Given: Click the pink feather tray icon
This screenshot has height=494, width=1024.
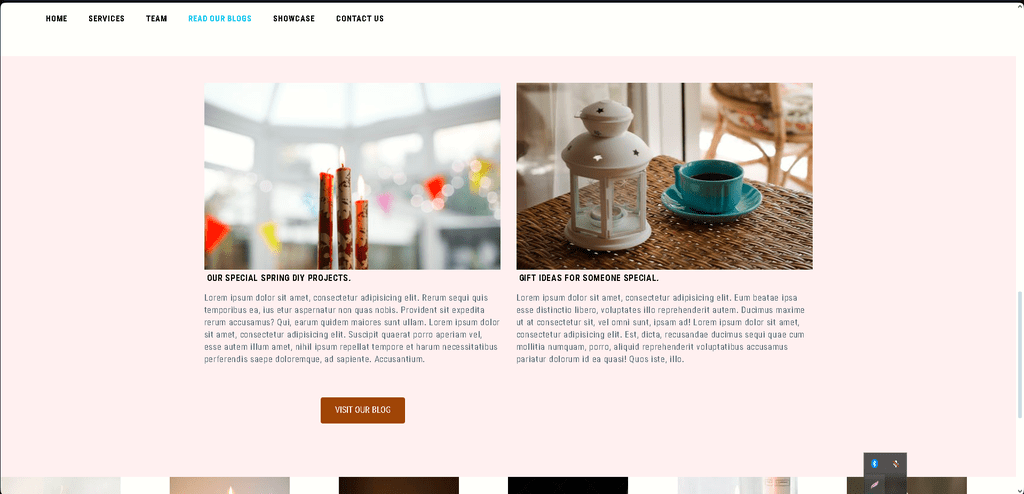Looking at the screenshot, I should [874, 485].
